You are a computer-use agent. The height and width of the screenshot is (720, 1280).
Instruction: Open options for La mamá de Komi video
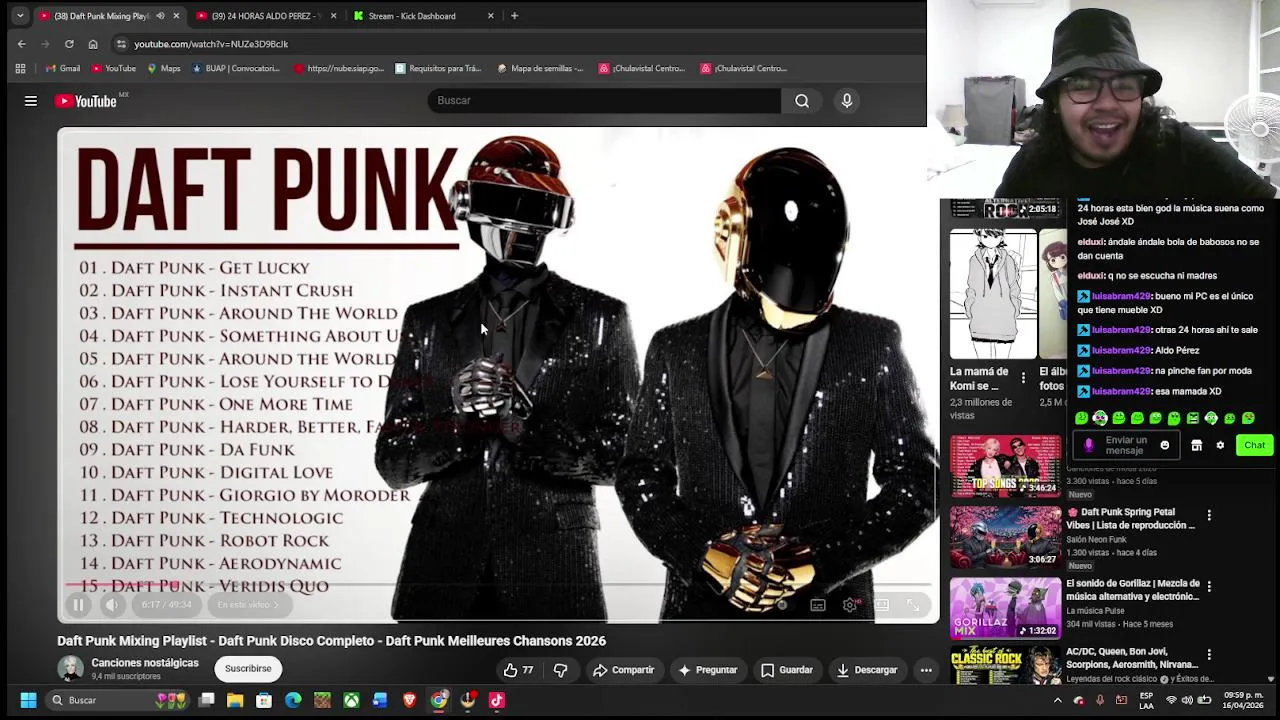click(1023, 378)
